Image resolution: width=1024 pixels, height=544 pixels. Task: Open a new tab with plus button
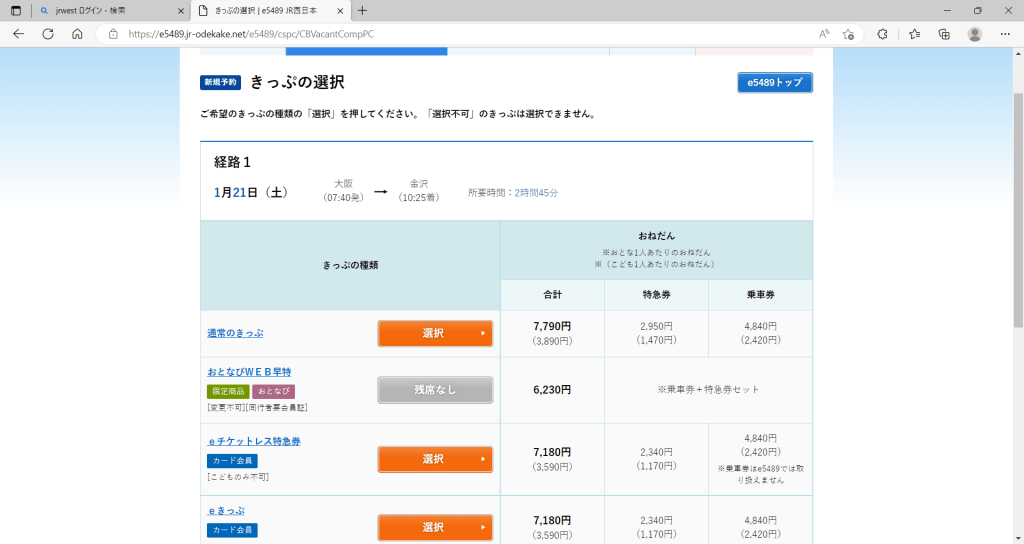coord(362,10)
